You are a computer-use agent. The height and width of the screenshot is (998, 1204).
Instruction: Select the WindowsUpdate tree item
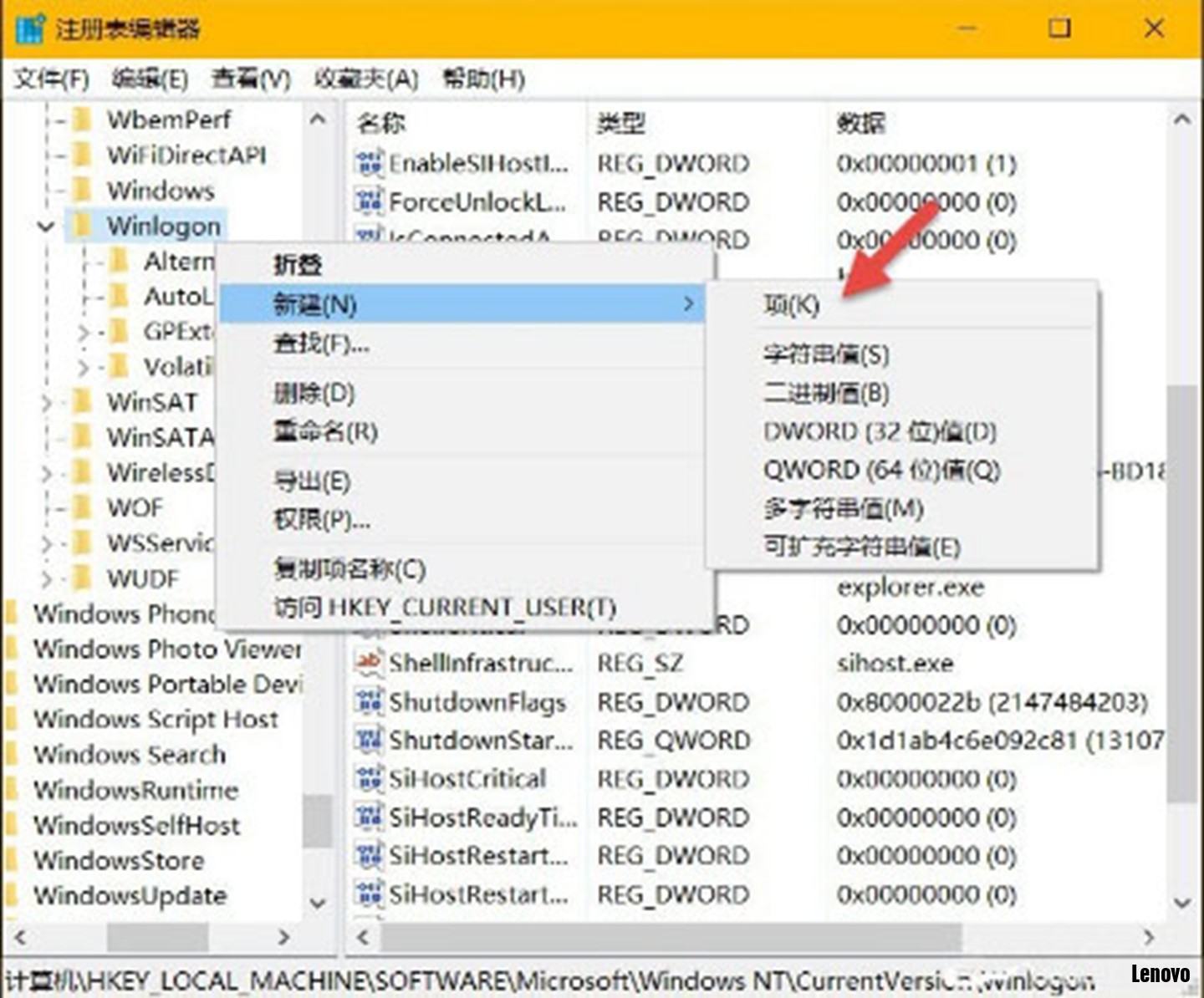(x=130, y=895)
